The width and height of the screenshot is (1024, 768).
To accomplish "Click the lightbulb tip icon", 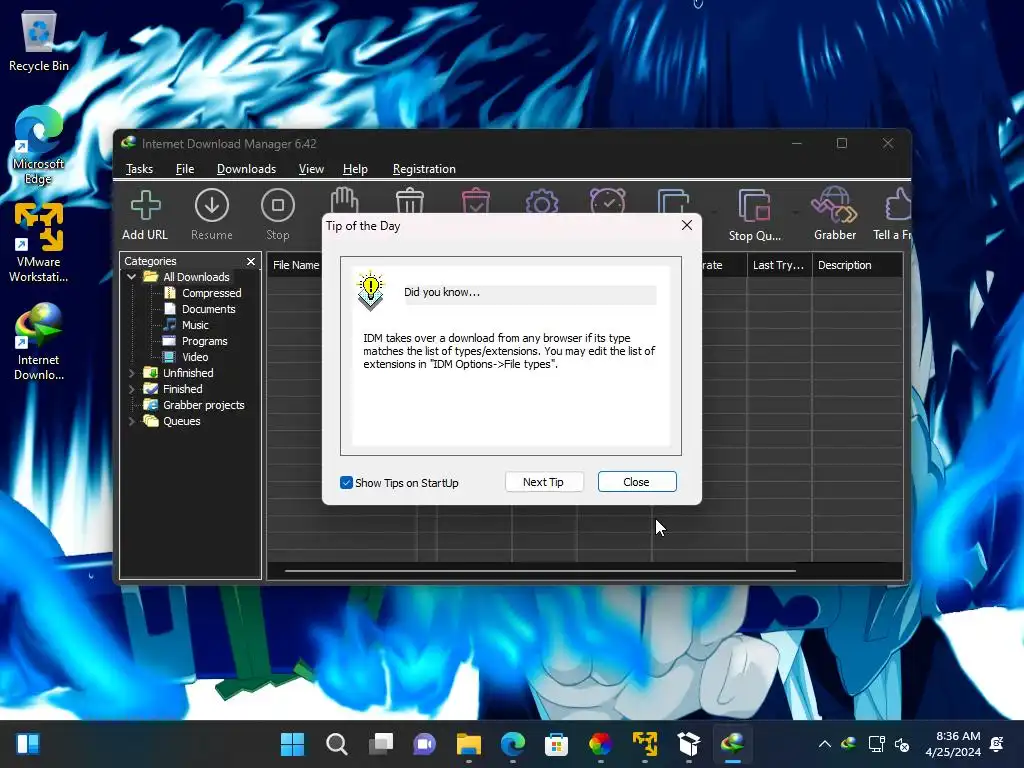I will point(370,290).
